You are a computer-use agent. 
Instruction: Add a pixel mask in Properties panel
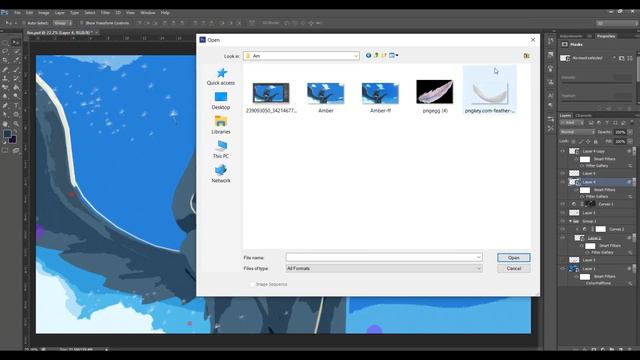click(622, 58)
